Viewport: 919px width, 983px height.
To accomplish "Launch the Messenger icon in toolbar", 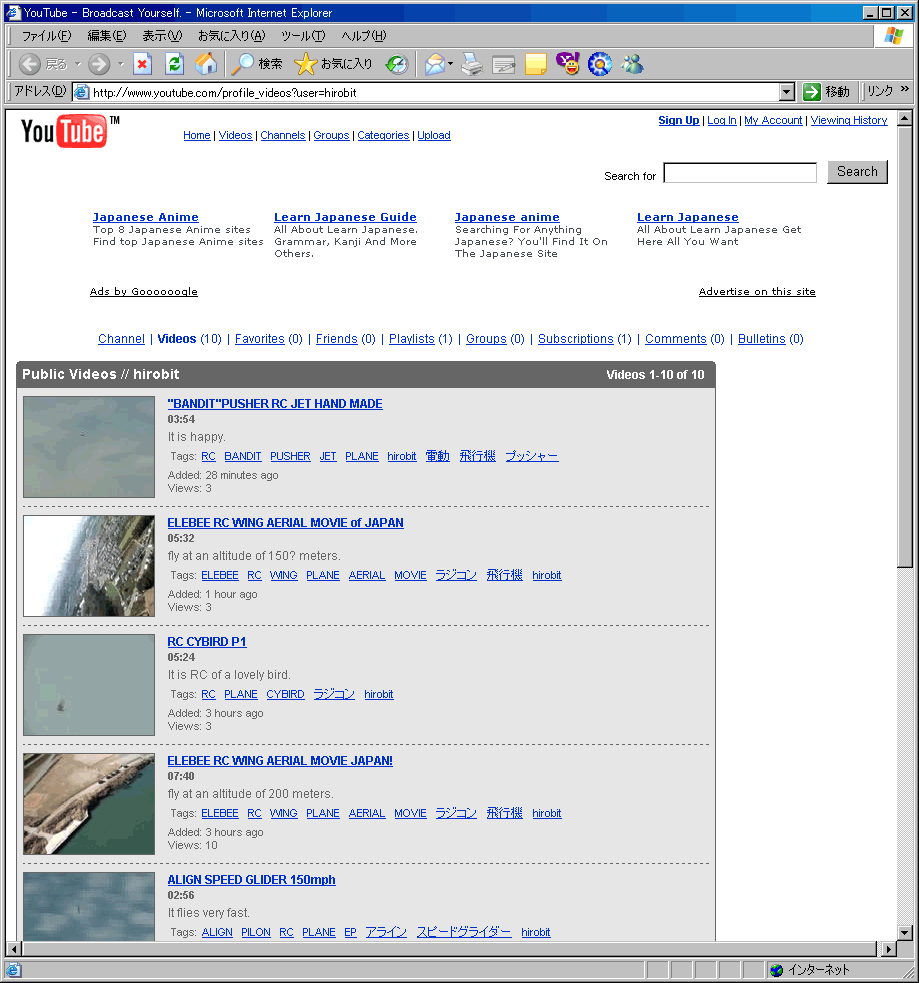I will click(632, 64).
